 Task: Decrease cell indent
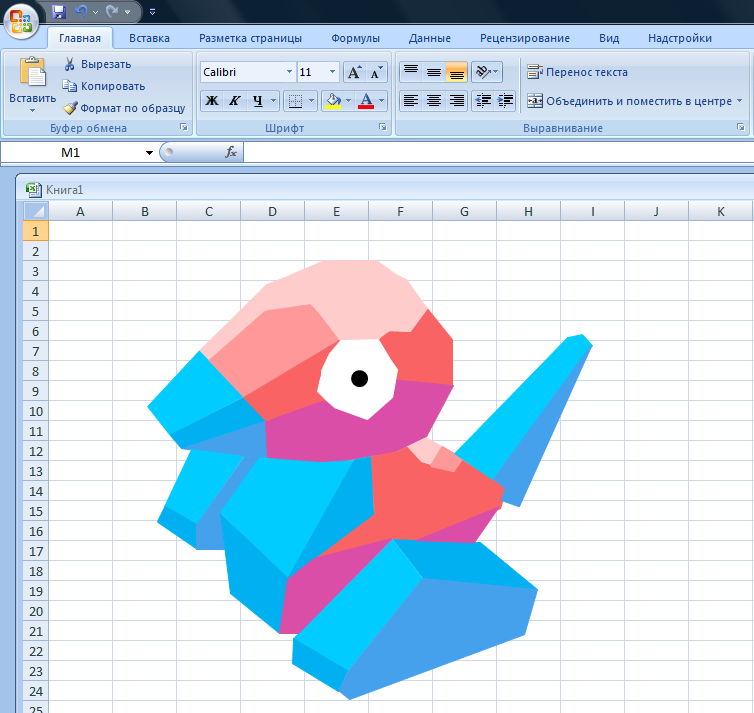point(483,101)
